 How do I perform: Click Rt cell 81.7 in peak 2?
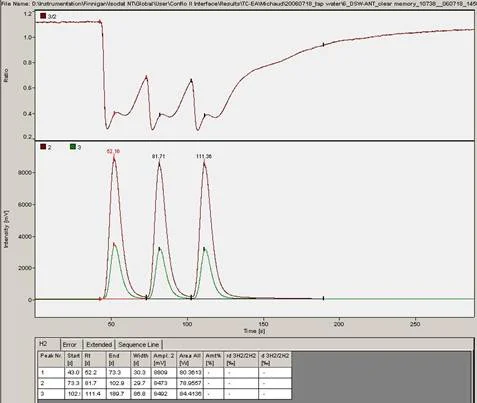point(94,383)
